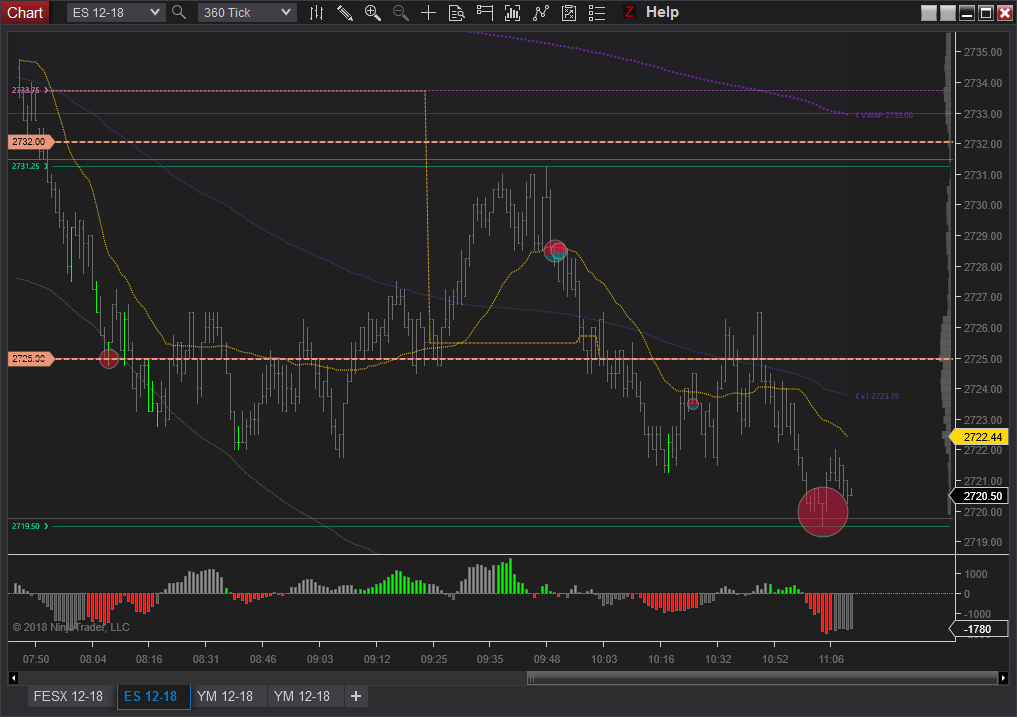Click the first grey window layout button
The image size is (1017, 717).
point(929,12)
